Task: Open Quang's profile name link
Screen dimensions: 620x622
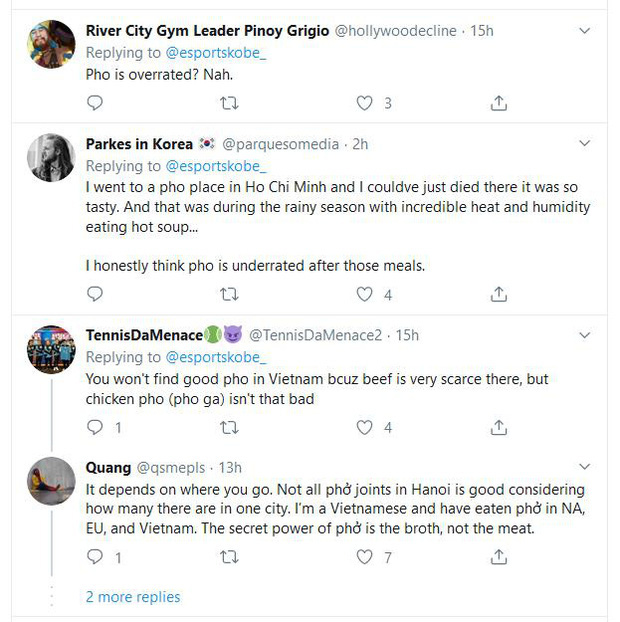Action: (x=108, y=468)
